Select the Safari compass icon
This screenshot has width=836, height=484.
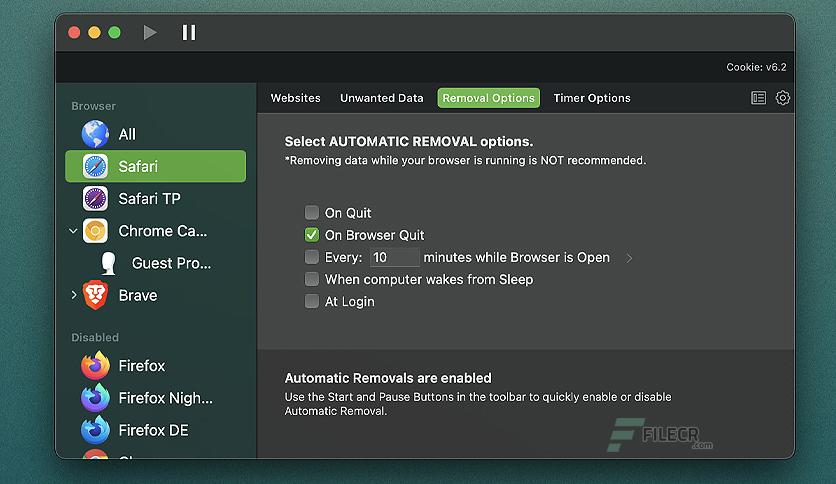point(95,166)
